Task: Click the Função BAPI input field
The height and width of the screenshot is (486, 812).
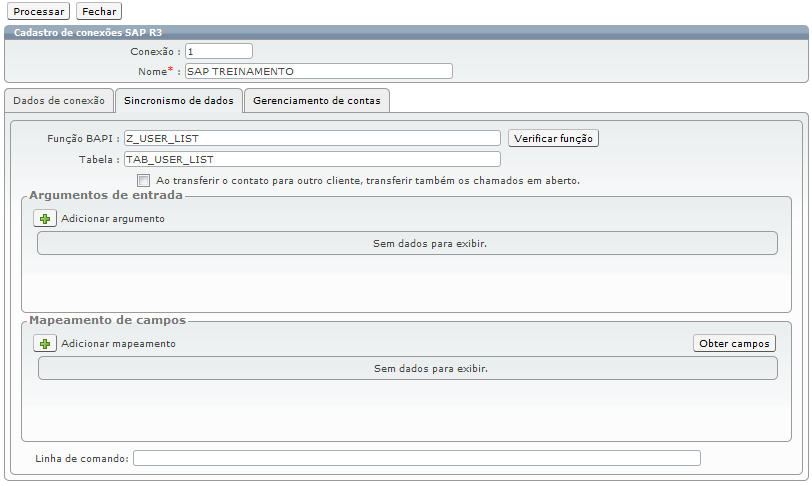Action: click(312, 138)
